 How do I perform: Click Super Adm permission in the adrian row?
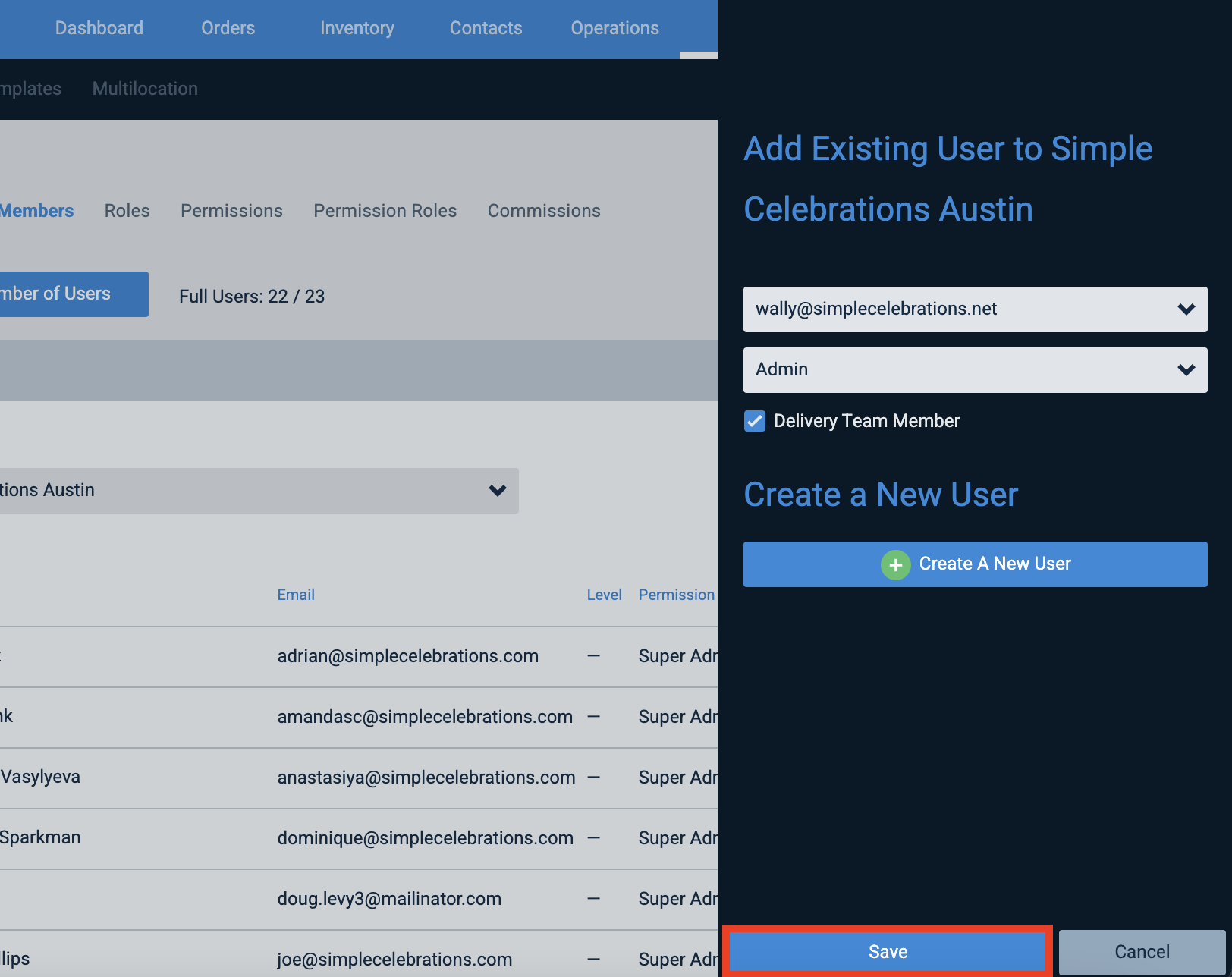click(677, 656)
